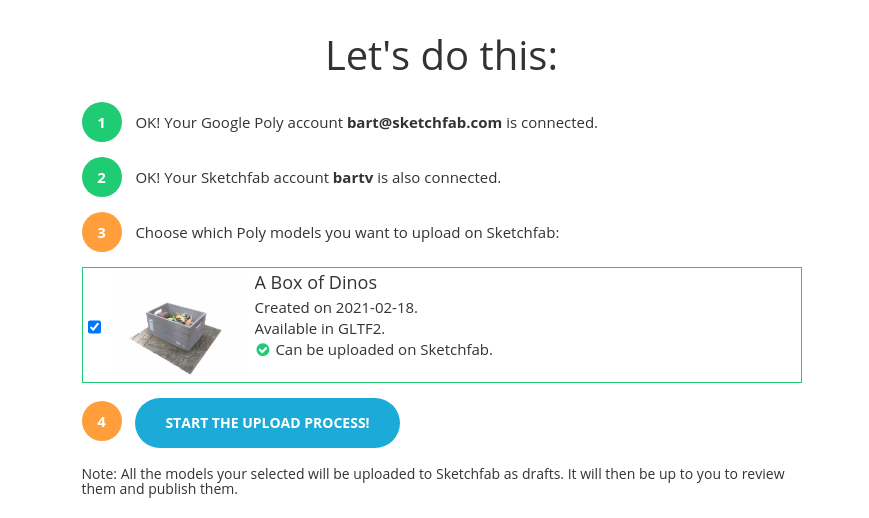Viewport: 869px width, 518px height.
Task: Click the green step 2 circle
Action: tap(101, 178)
